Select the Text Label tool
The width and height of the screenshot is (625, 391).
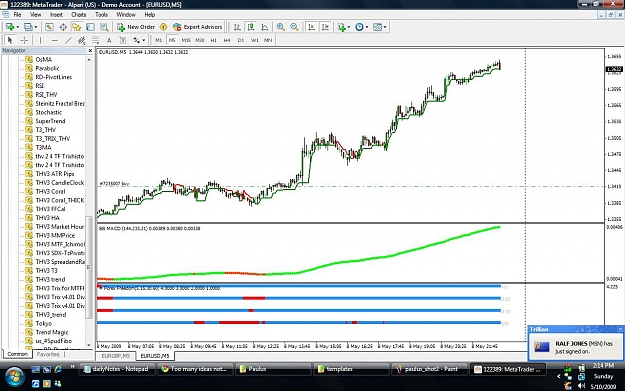pos(123,40)
